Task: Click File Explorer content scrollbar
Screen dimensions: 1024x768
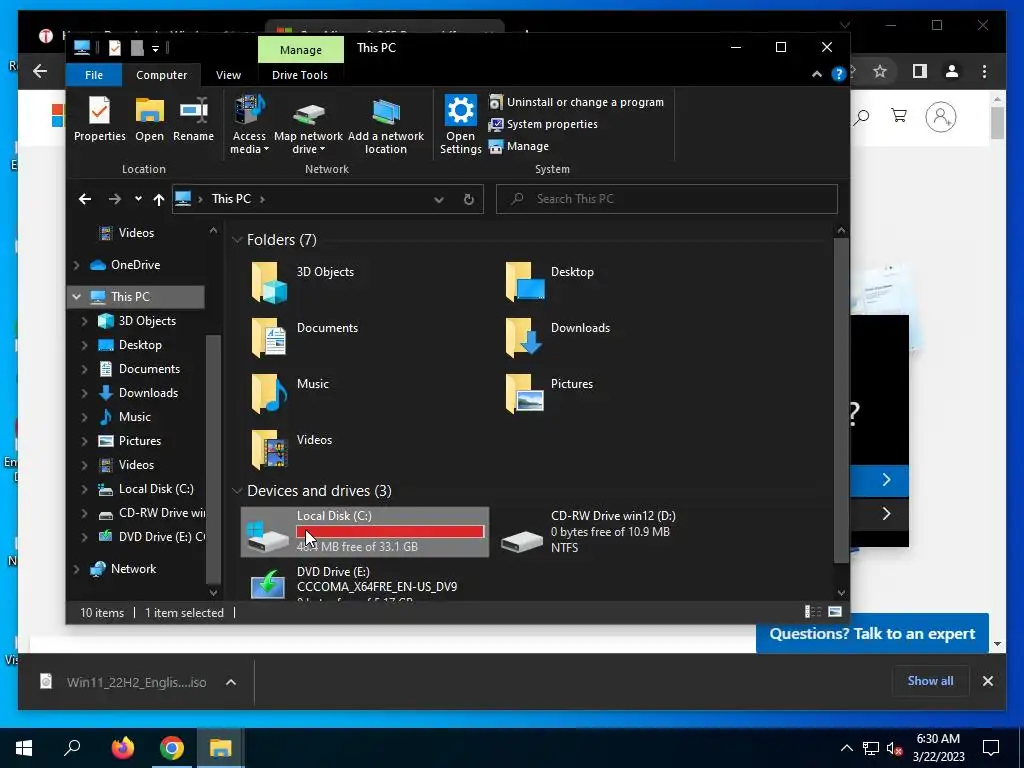Action: 841,400
